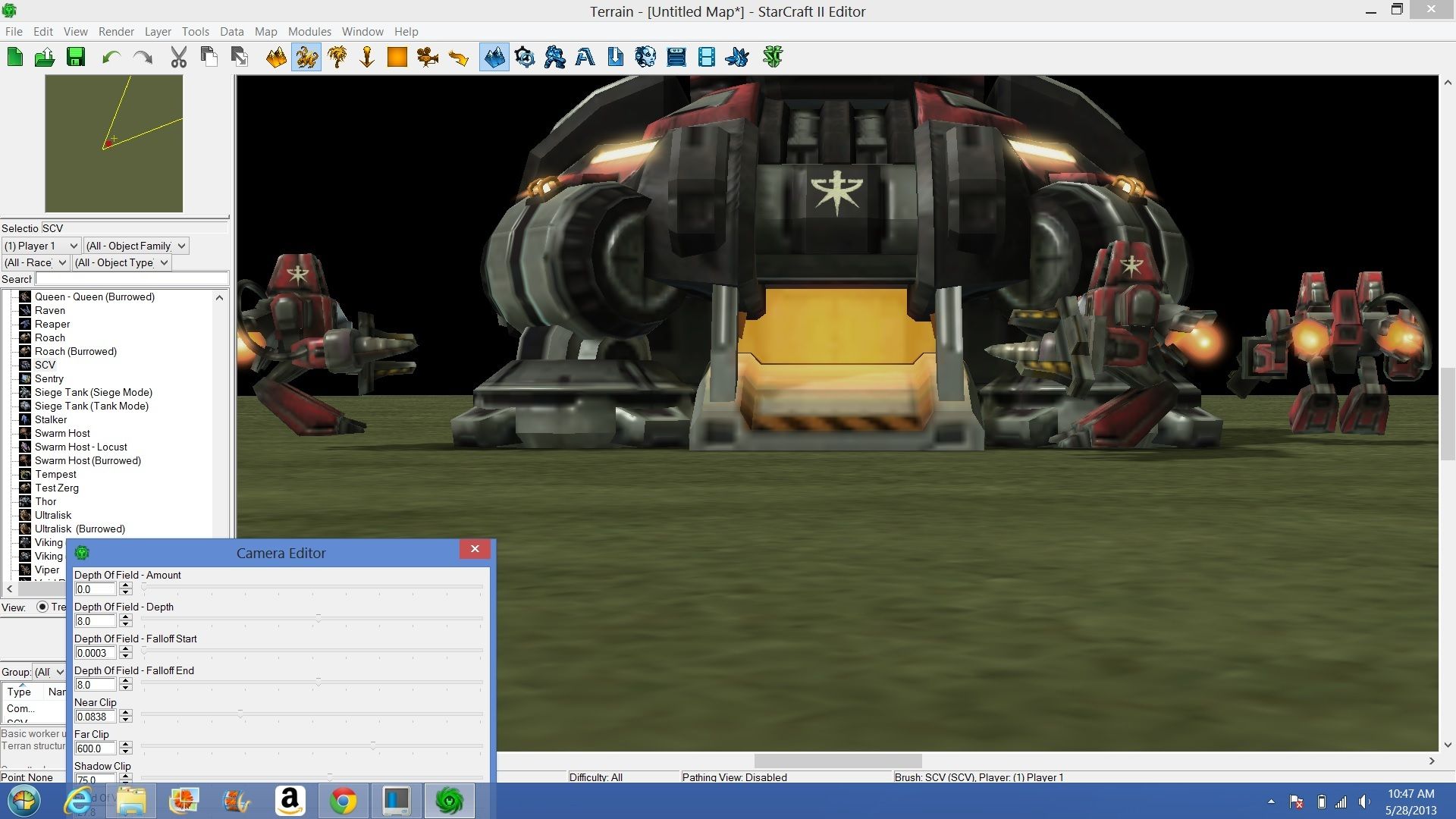Decrease Far Clip stepper value
Viewport: 1456px width, 819px height.
(x=126, y=752)
